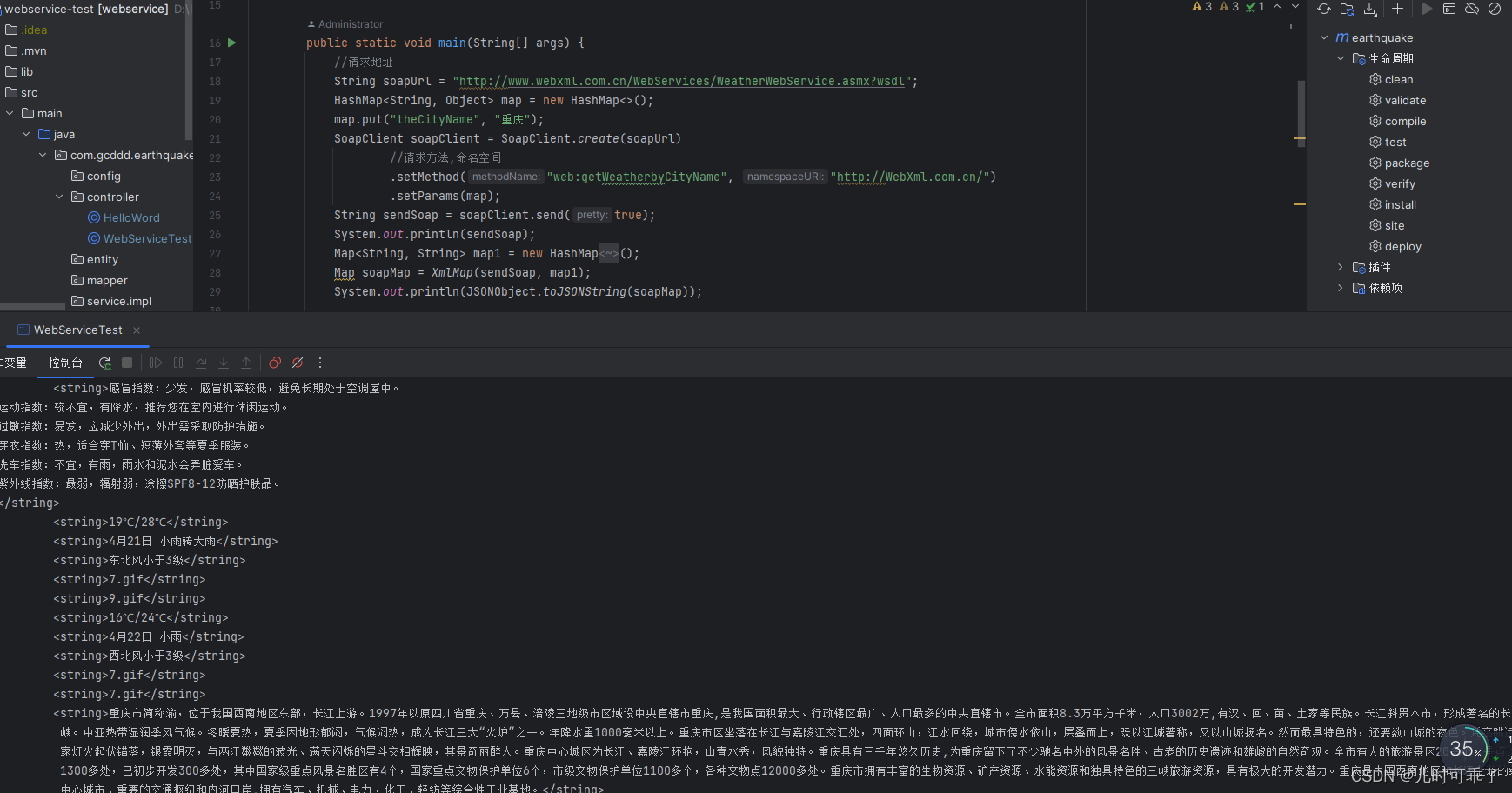Click the 35% circular progress indicator
Viewport: 1512px width, 793px height.
1464,749
